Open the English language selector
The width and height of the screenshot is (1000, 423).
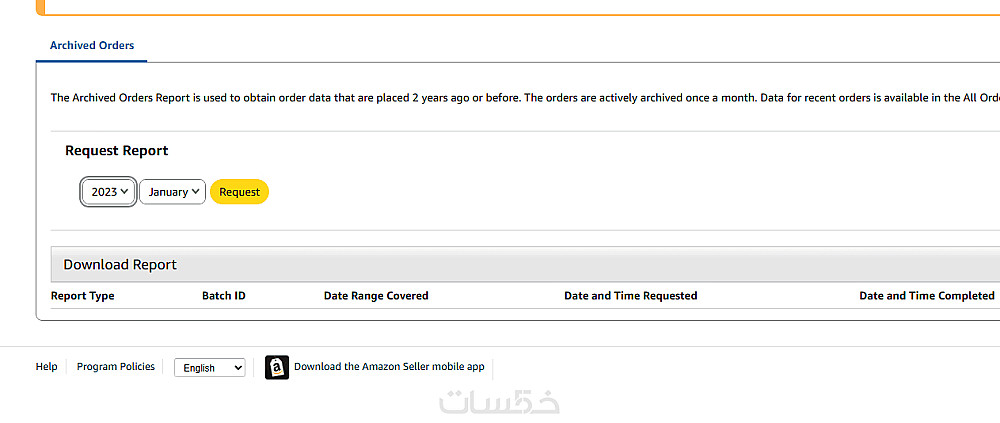pyautogui.click(x=209, y=368)
